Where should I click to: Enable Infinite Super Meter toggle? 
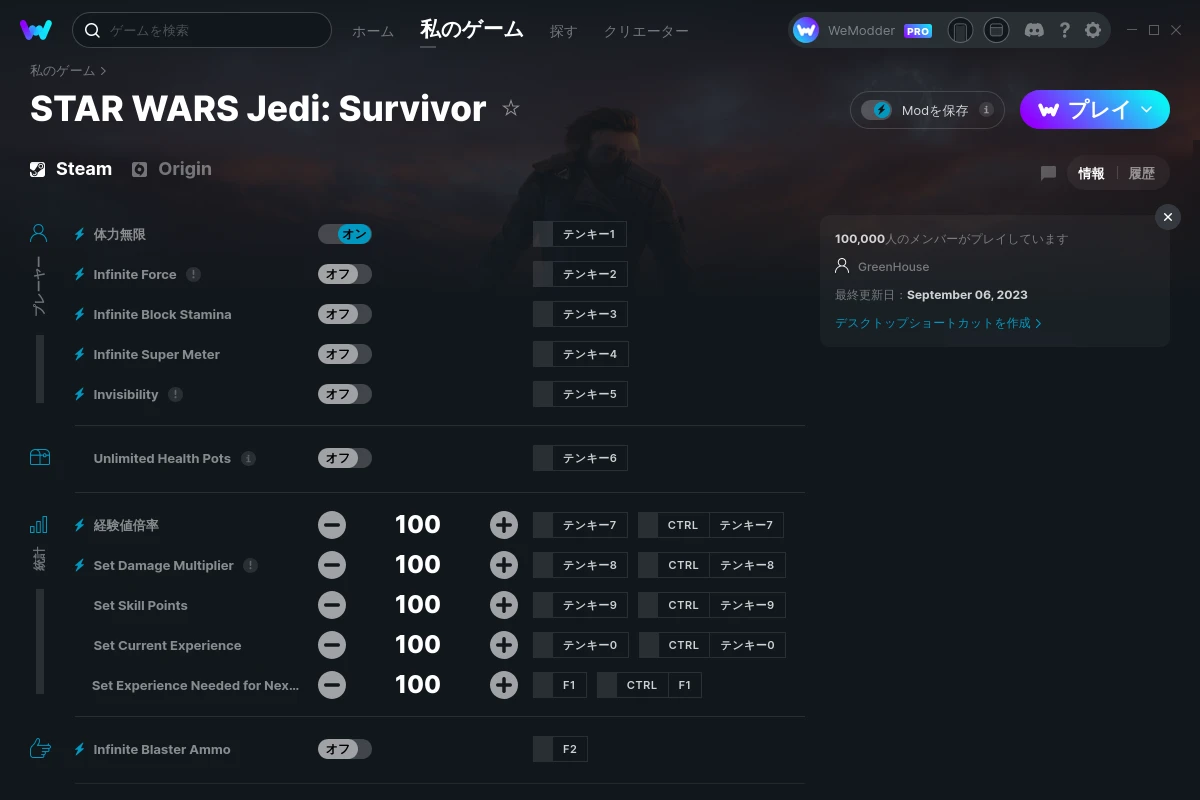point(345,354)
